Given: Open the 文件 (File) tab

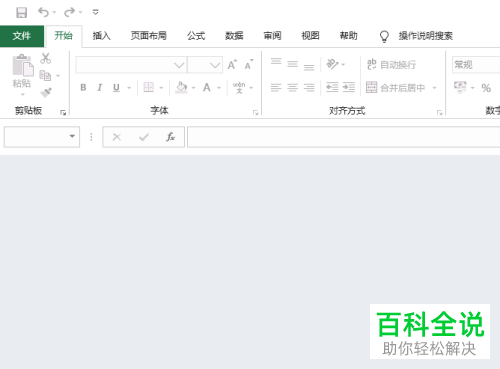Looking at the screenshot, I should coord(22,36).
